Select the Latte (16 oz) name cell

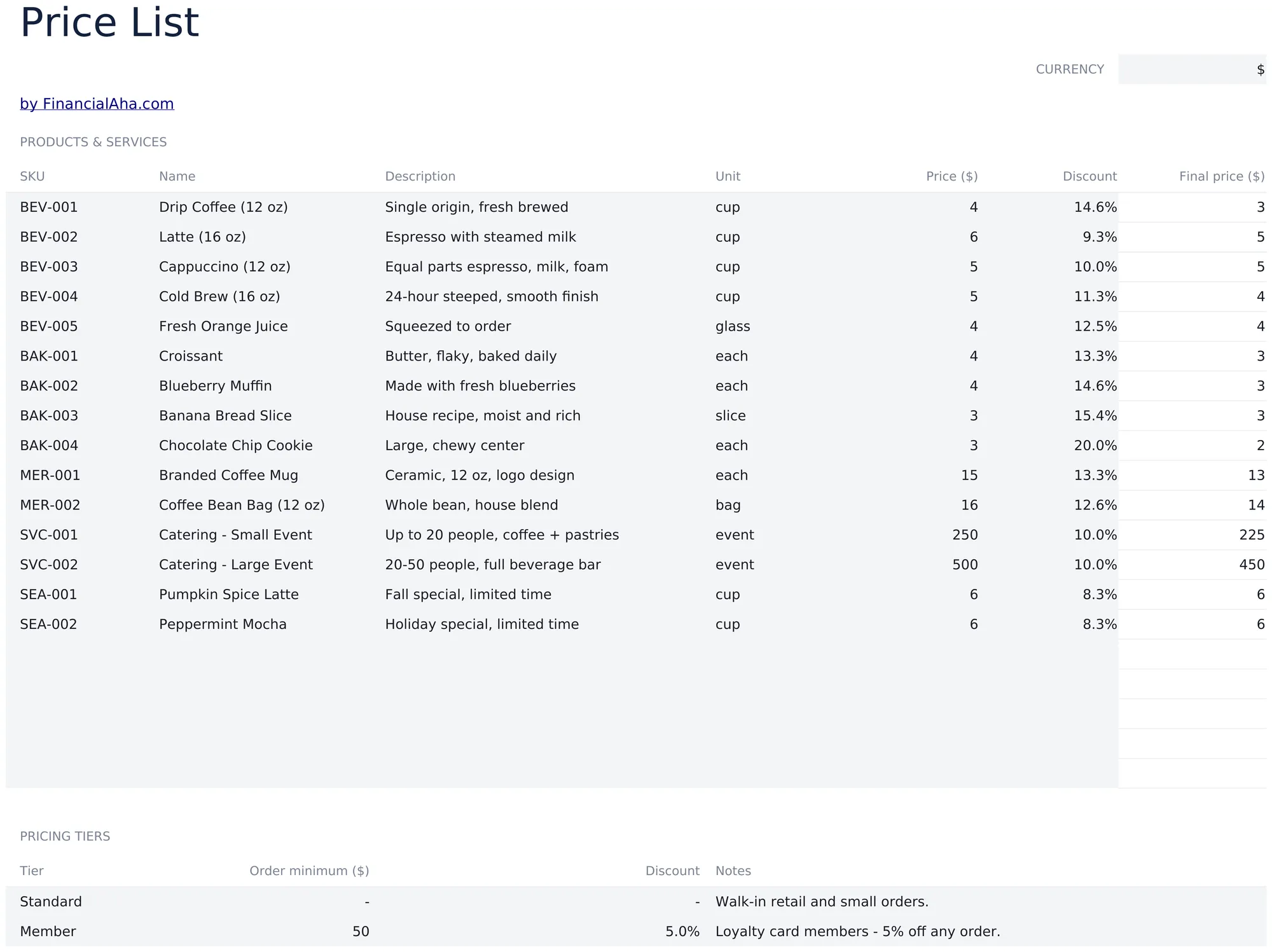pos(202,237)
